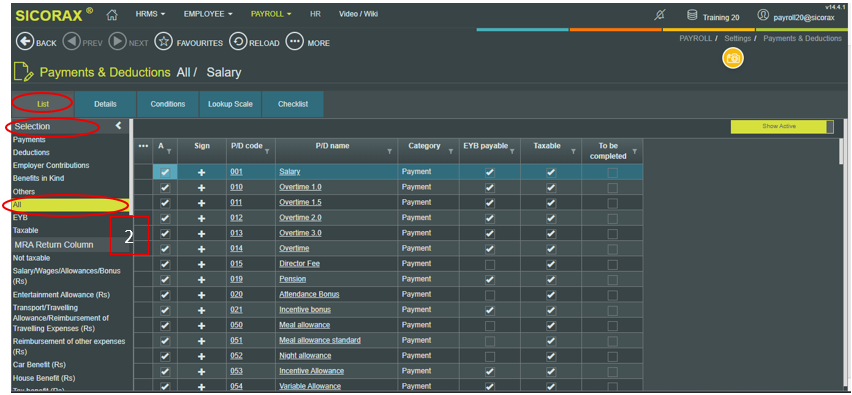Switch to the Conditions tab

[x=168, y=104]
